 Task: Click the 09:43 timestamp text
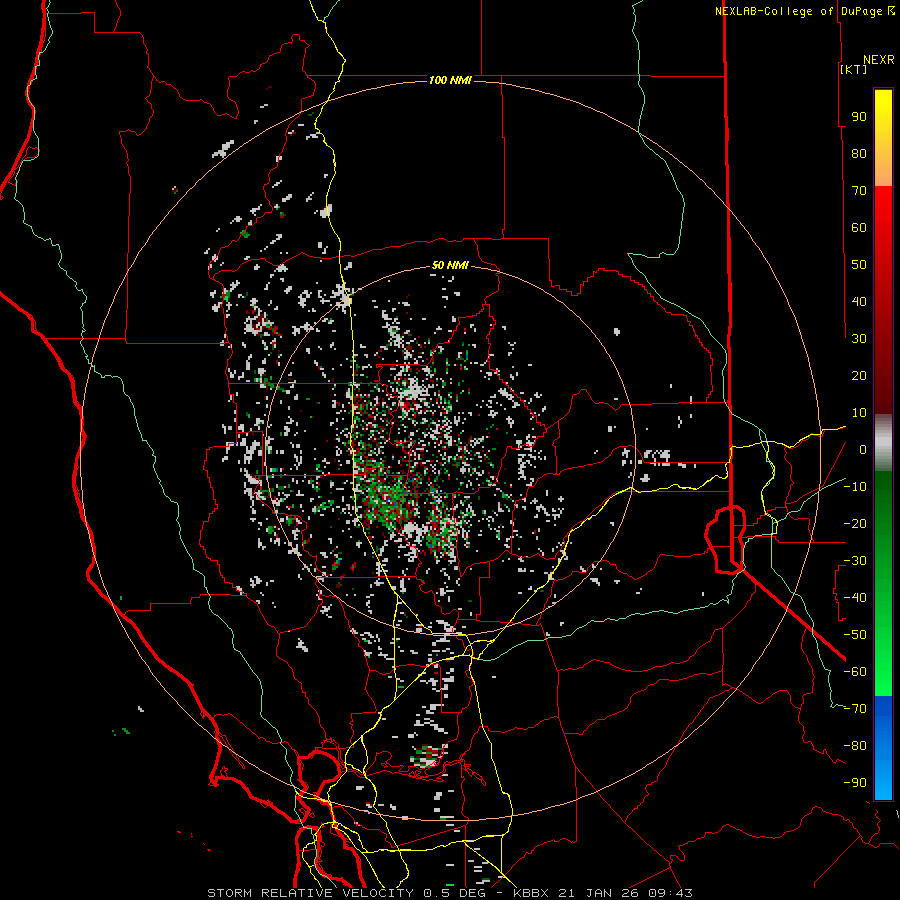(x=670, y=893)
